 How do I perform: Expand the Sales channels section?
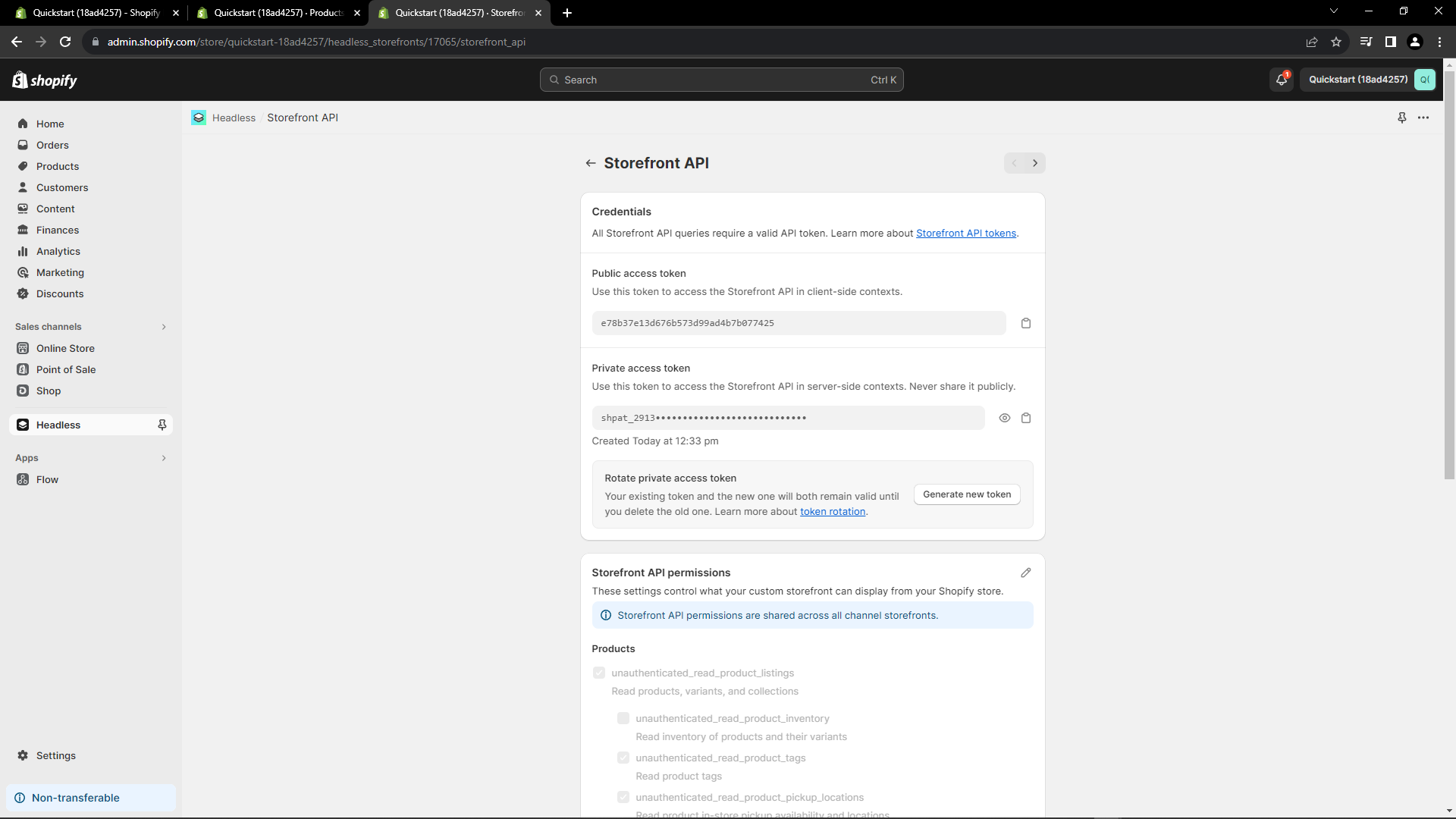tap(163, 327)
